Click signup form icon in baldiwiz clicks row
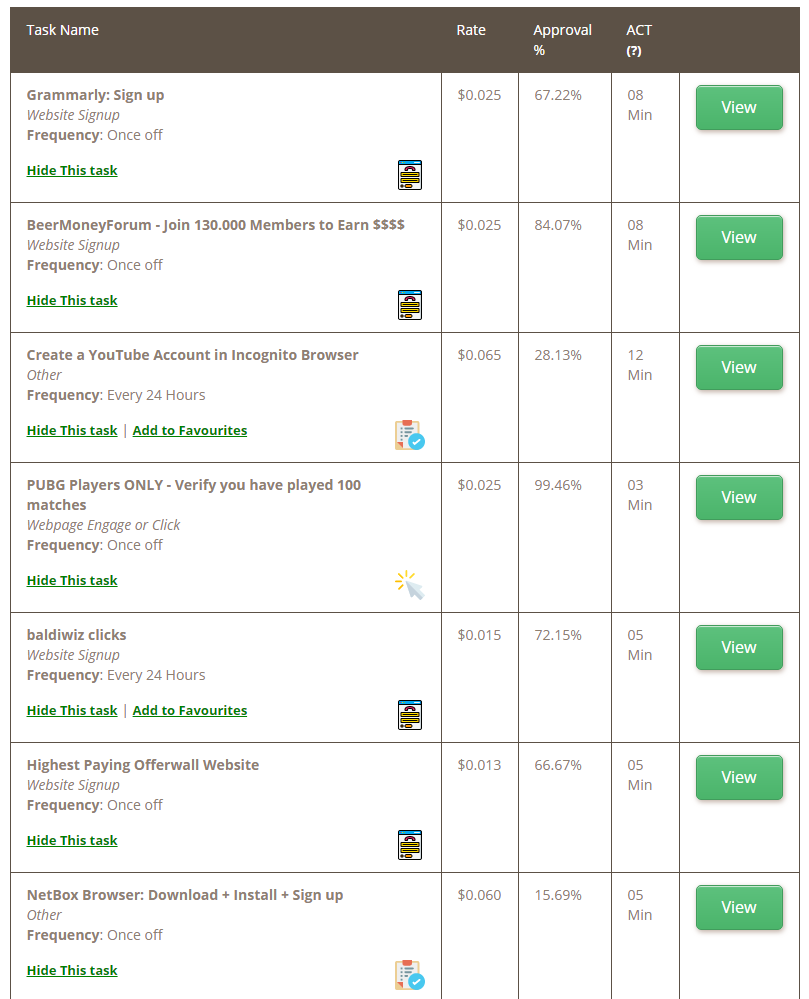 point(410,715)
